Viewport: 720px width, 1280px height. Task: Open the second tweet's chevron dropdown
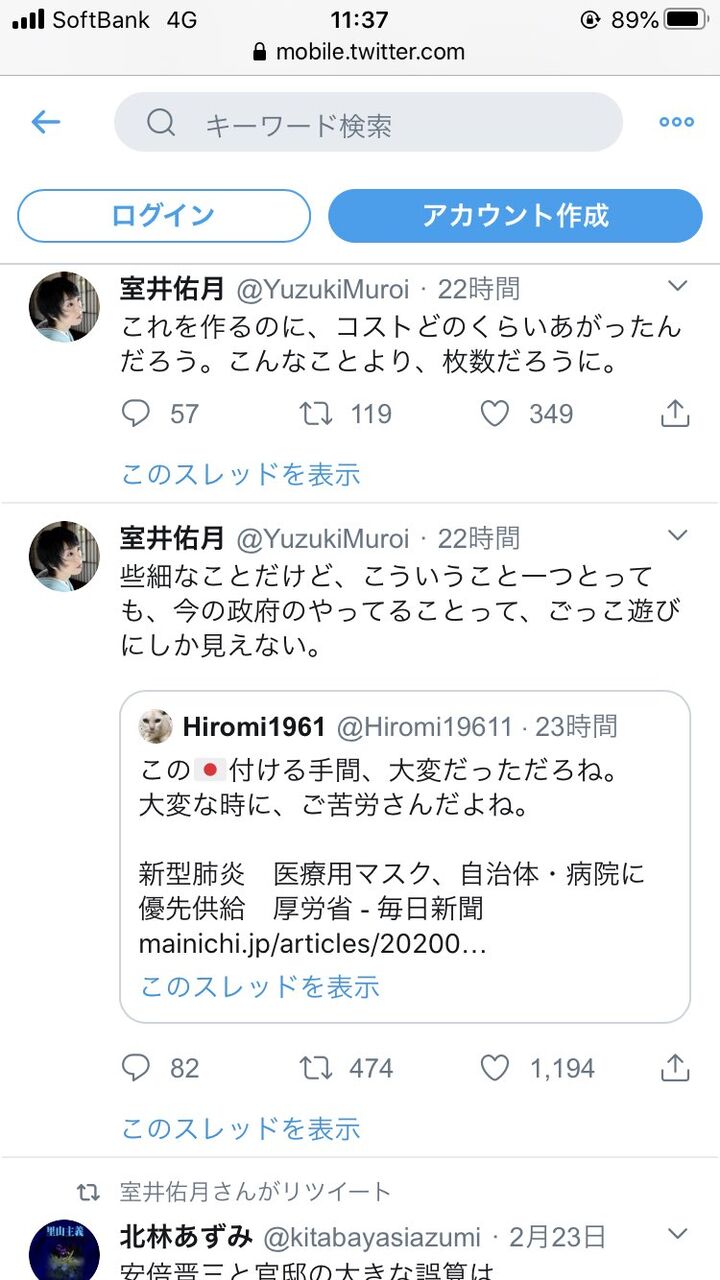coord(677,535)
